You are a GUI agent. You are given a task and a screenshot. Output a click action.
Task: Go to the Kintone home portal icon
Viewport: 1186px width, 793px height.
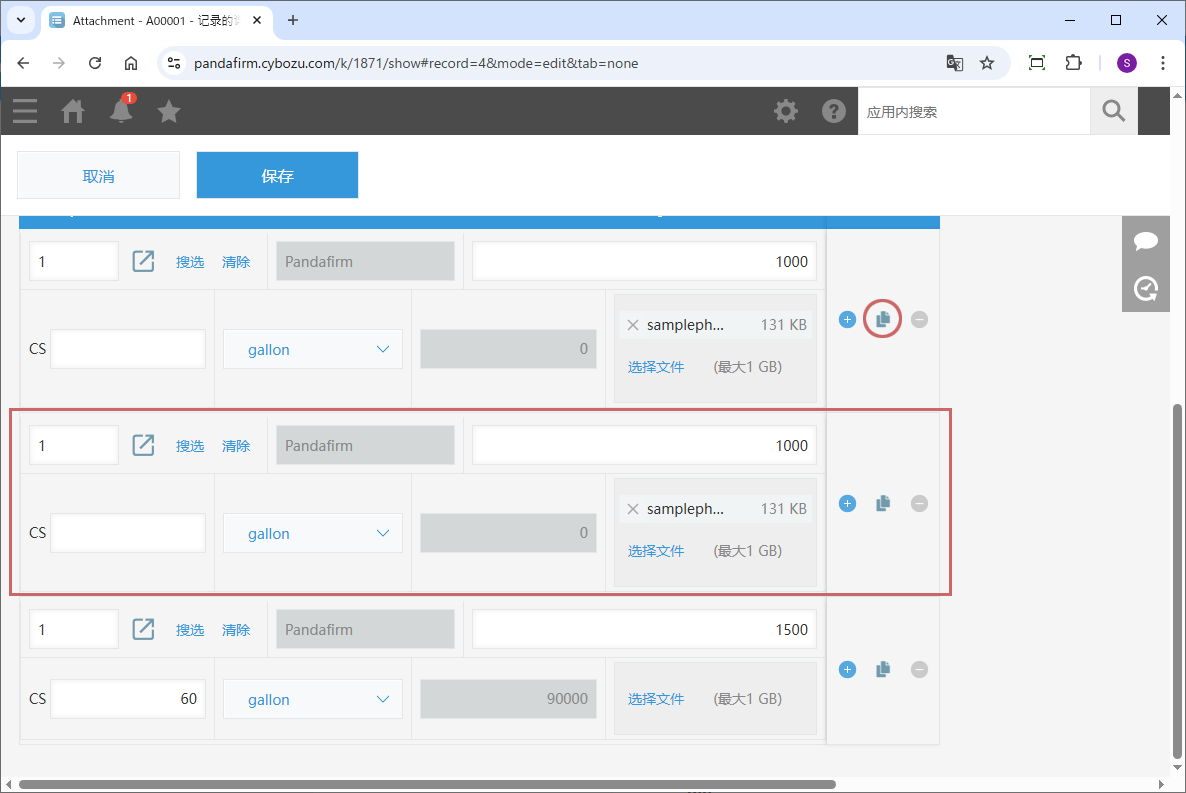coord(73,111)
